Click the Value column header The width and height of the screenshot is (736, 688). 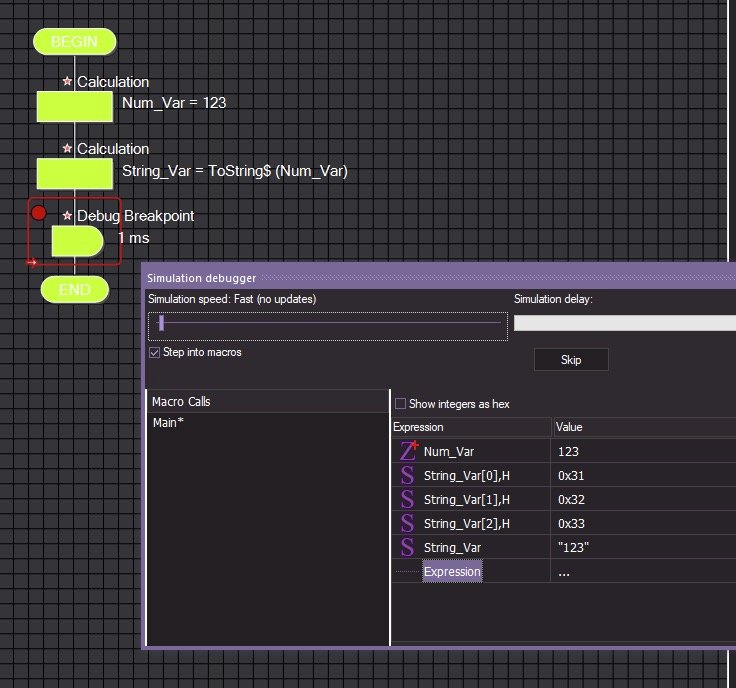pyautogui.click(x=645, y=427)
